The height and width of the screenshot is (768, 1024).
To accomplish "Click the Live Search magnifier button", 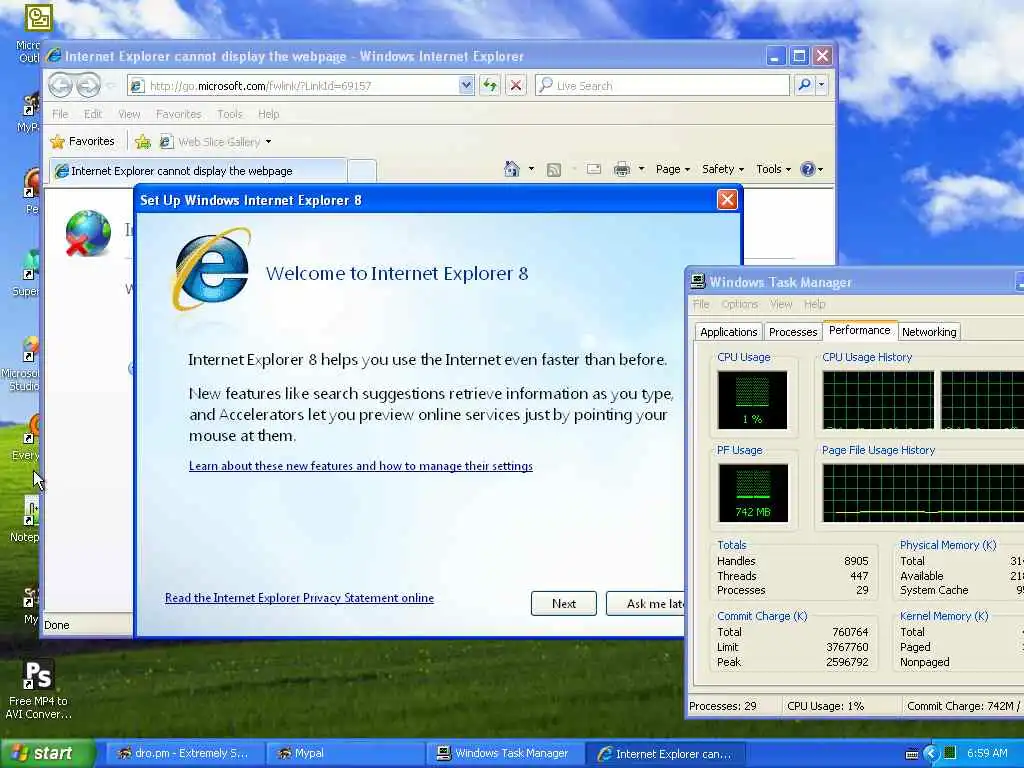I will [x=805, y=85].
